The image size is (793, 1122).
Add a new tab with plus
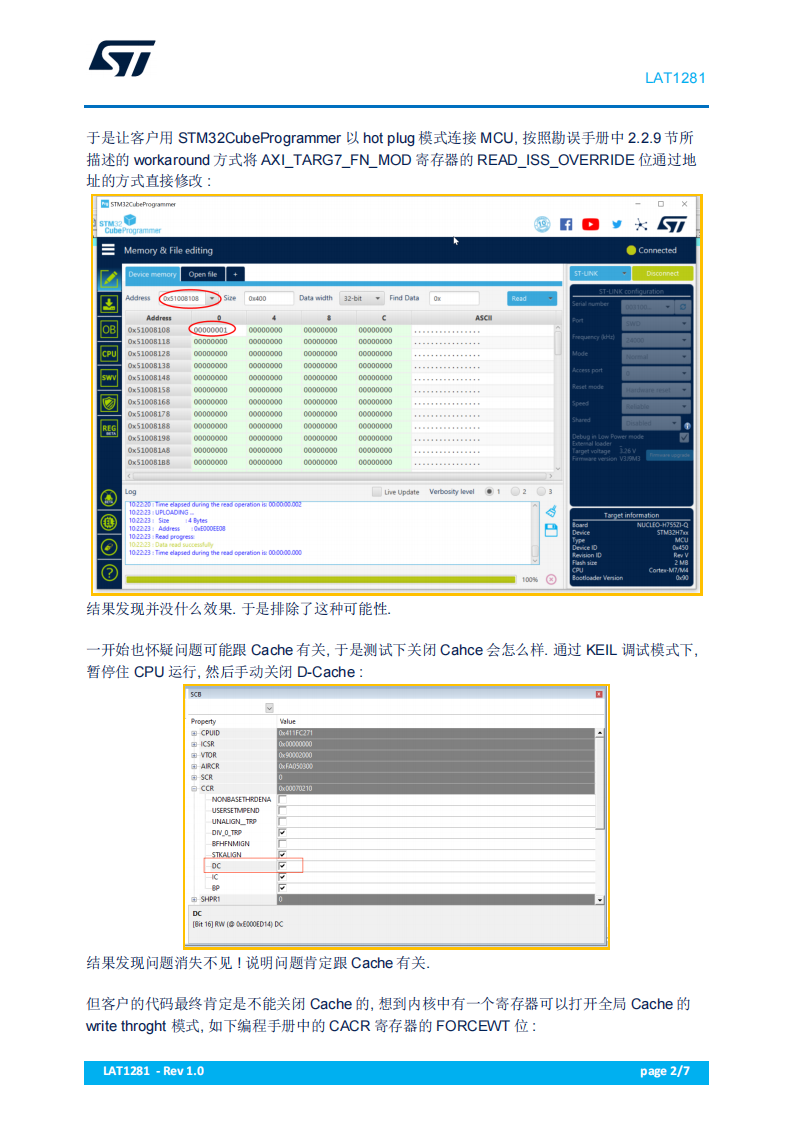[x=235, y=274]
